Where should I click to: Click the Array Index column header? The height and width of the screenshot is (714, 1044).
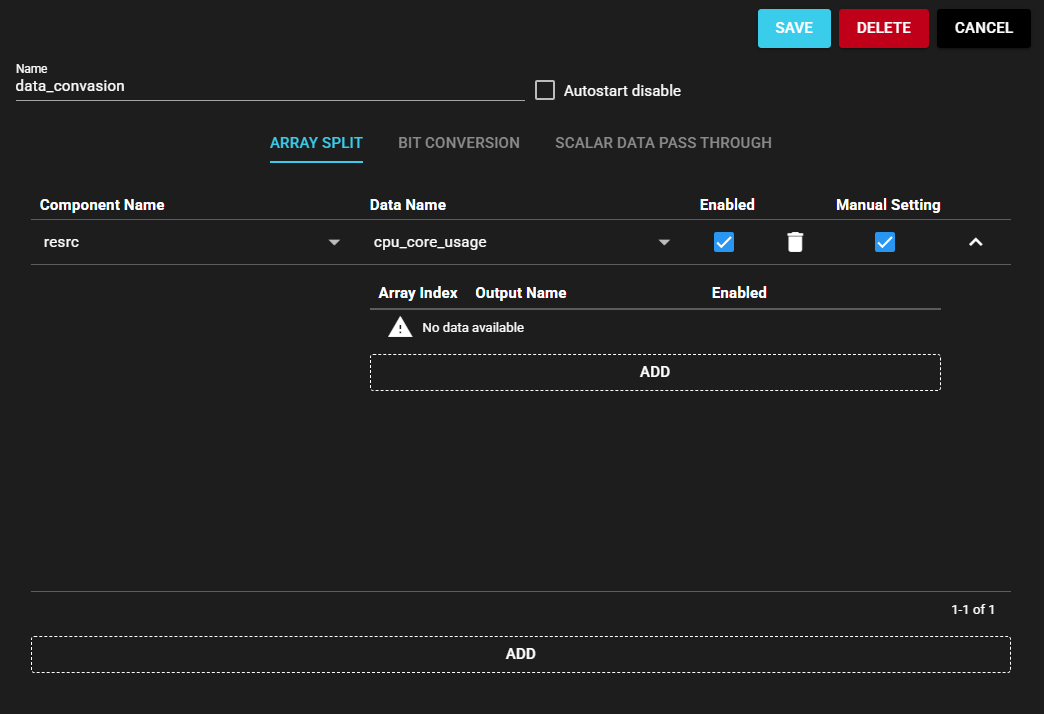418,293
